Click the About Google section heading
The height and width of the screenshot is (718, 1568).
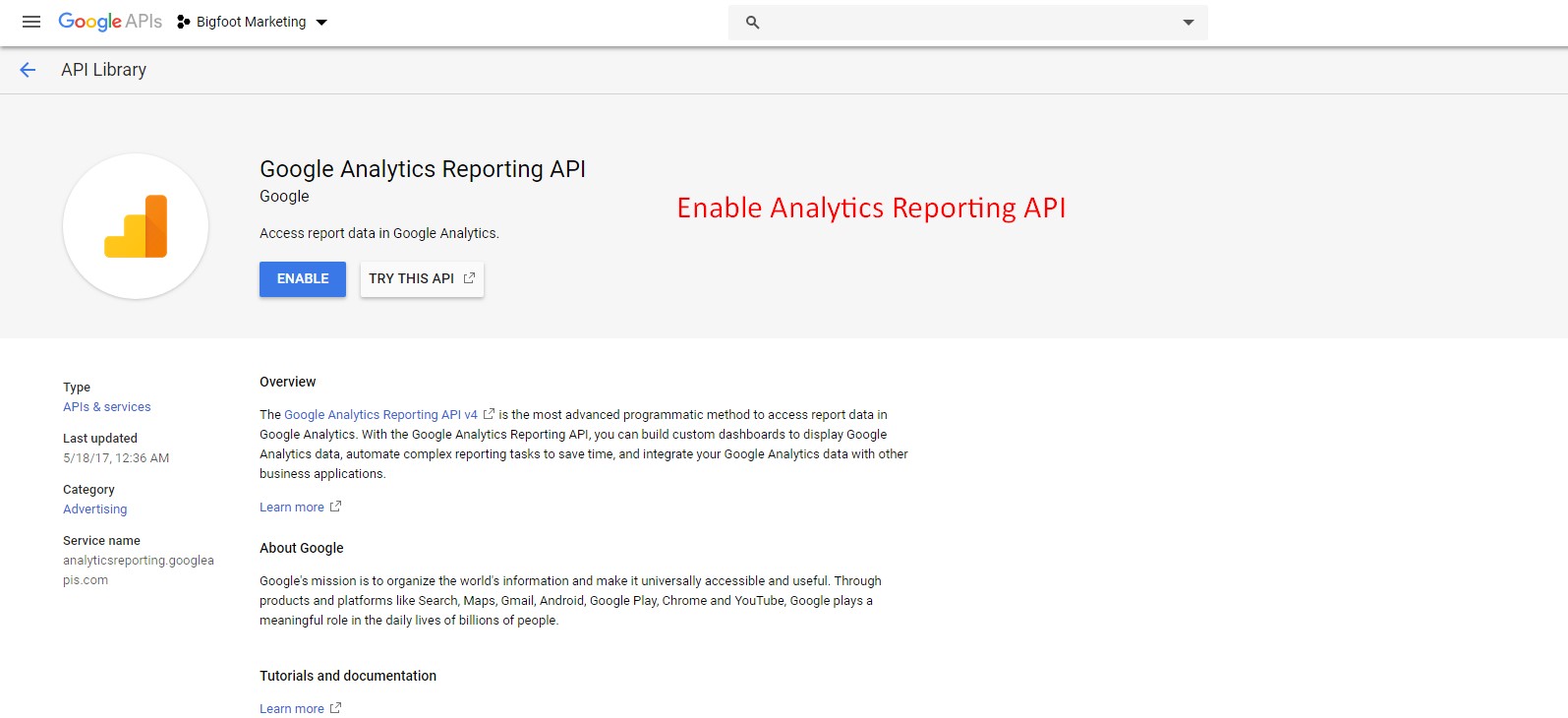(x=302, y=548)
